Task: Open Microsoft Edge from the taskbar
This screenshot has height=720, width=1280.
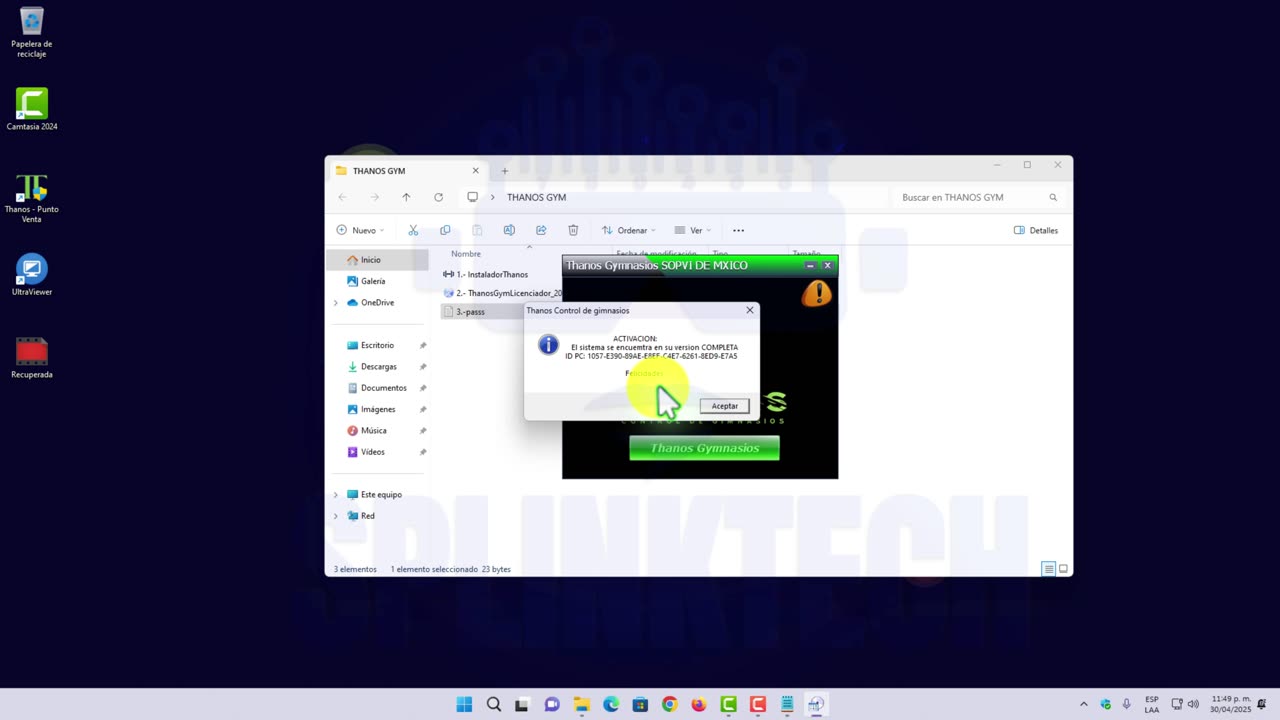Action: (610, 704)
